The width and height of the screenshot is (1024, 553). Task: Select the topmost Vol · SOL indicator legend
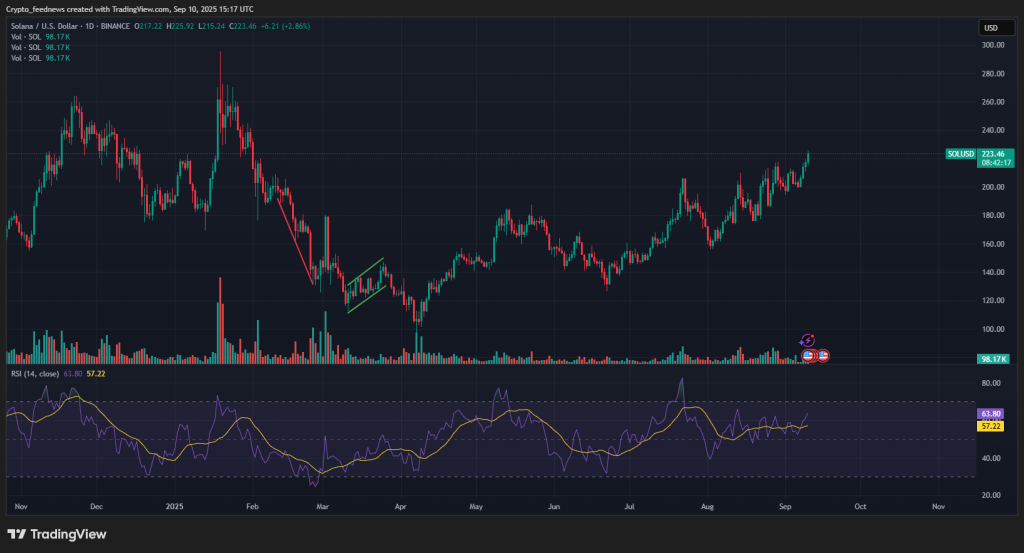tap(27, 36)
